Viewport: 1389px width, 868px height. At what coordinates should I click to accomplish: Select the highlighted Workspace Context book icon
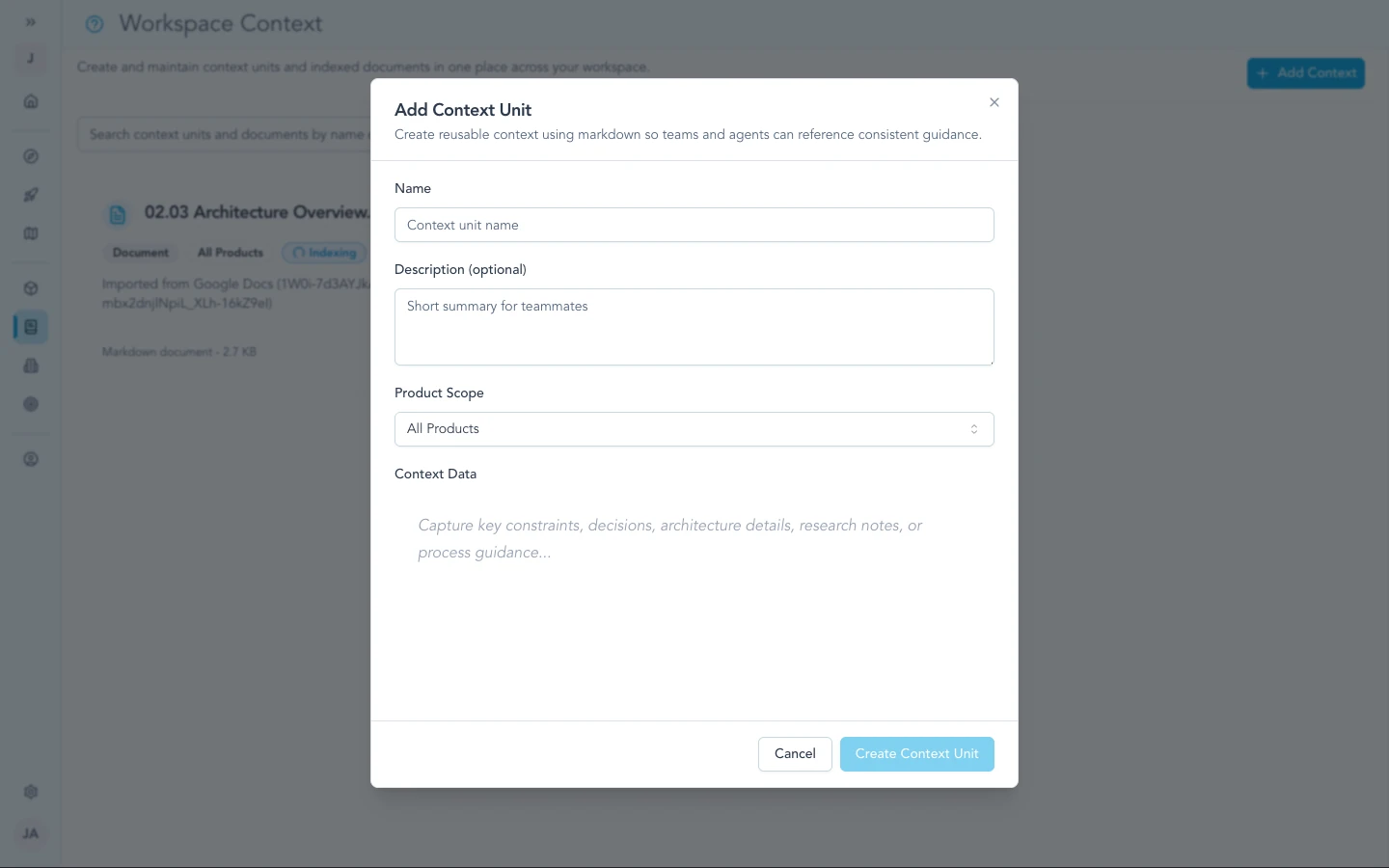pyautogui.click(x=31, y=326)
